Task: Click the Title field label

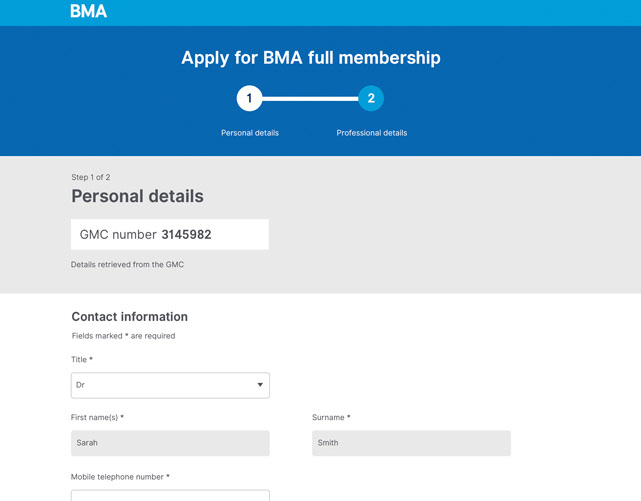Action: (x=82, y=360)
